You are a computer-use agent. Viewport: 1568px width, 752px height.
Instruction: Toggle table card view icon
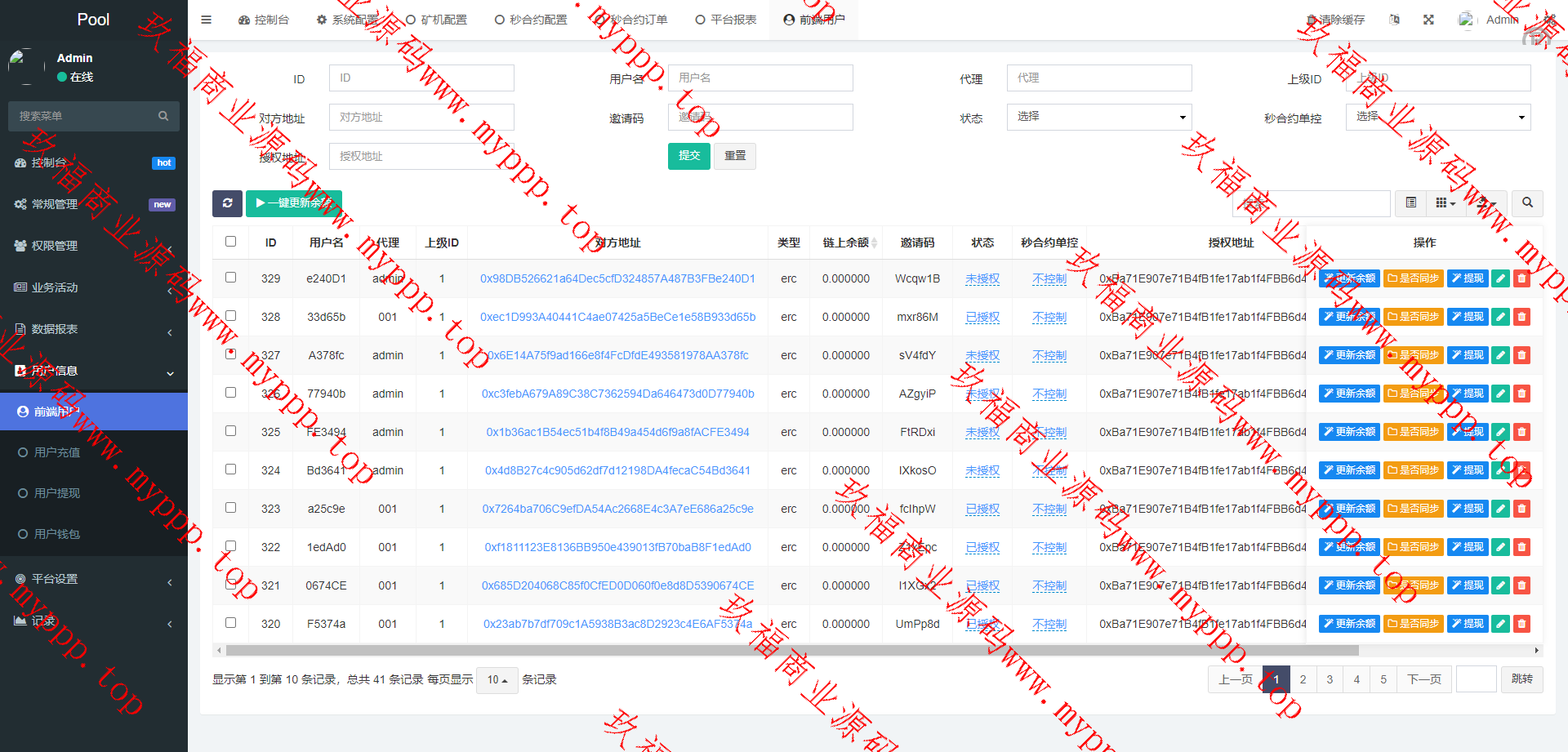[x=1410, y=203]
